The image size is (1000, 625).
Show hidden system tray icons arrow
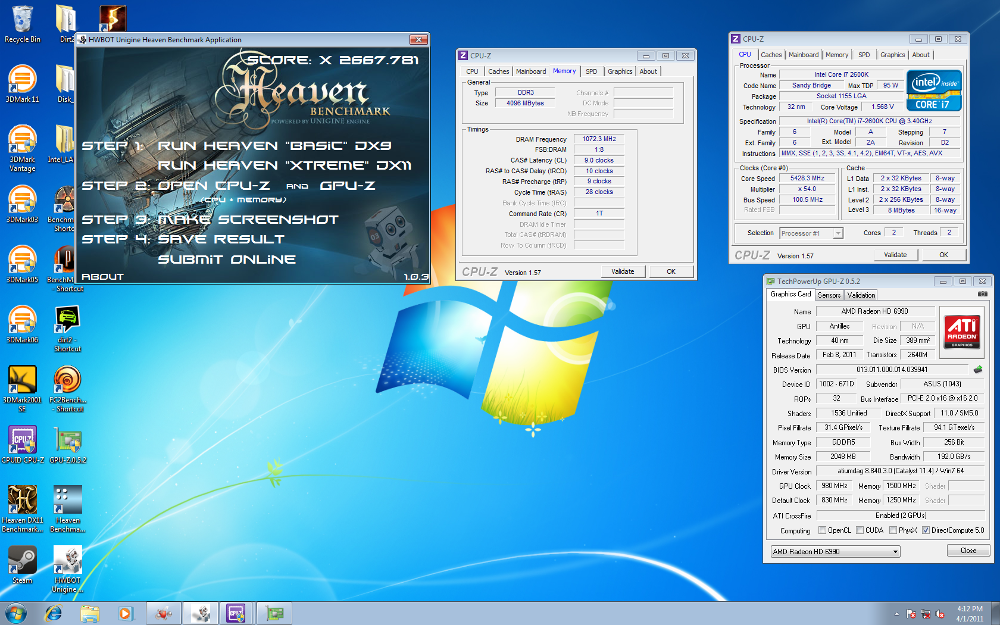coord(897,614)
